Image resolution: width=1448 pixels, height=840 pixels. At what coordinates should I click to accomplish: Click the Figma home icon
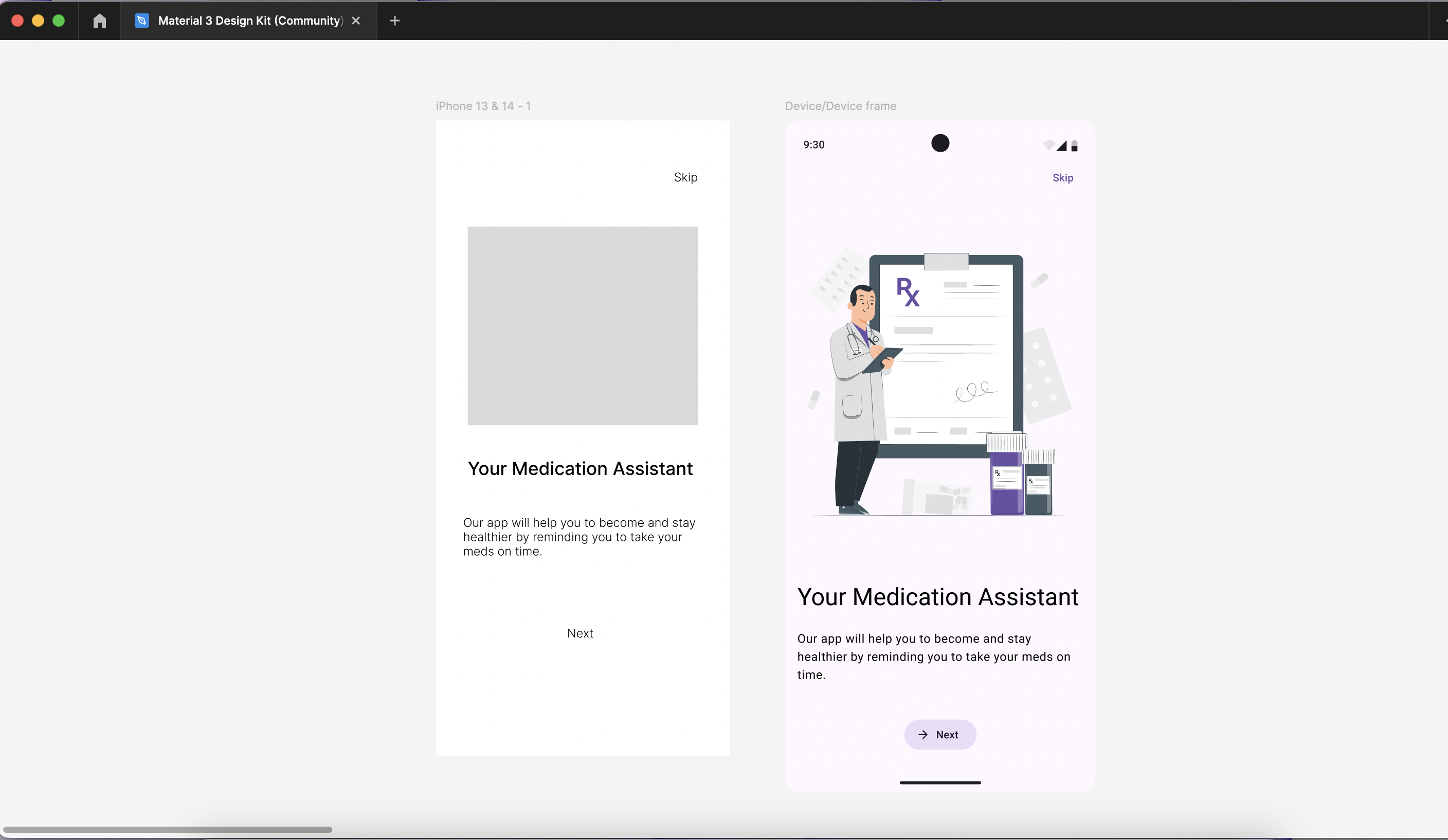coord(99,21)
